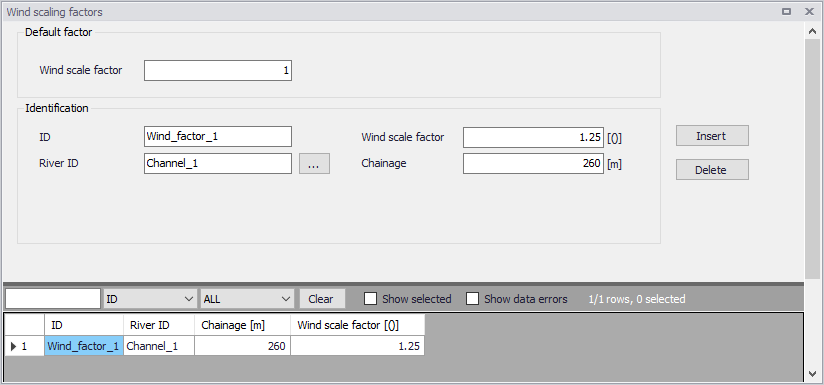
Task: Maximize the Wind scaling factors panel
Action: coord(787,12)
